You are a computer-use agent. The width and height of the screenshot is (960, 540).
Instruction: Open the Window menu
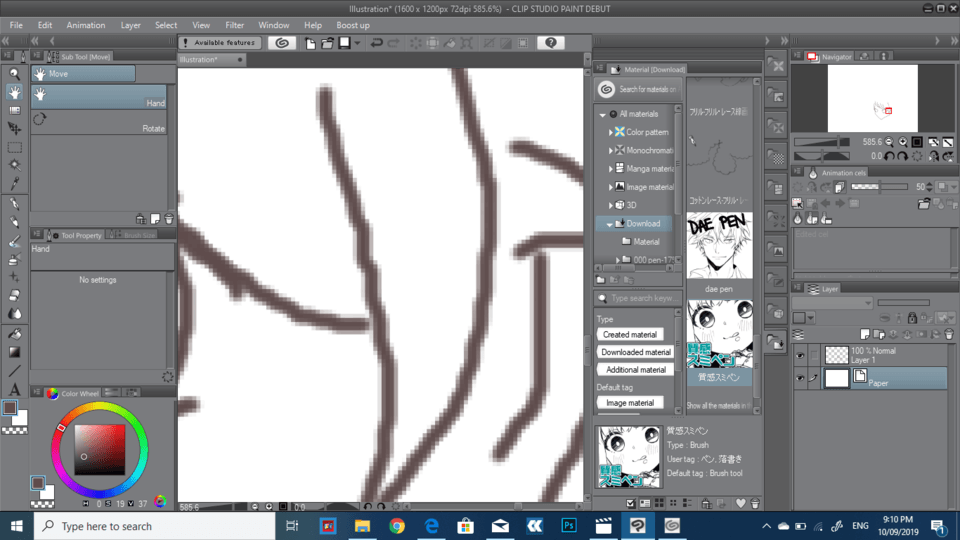[273, 25]
